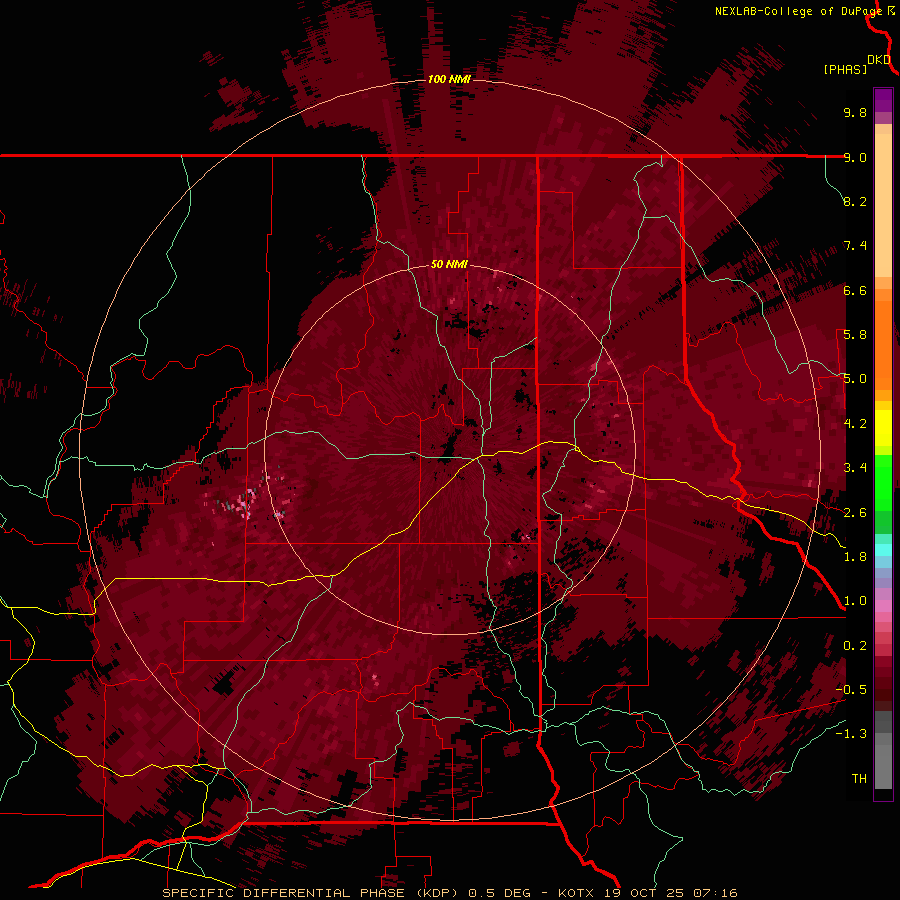Click the 8.2 scale label

pos(855,201)
